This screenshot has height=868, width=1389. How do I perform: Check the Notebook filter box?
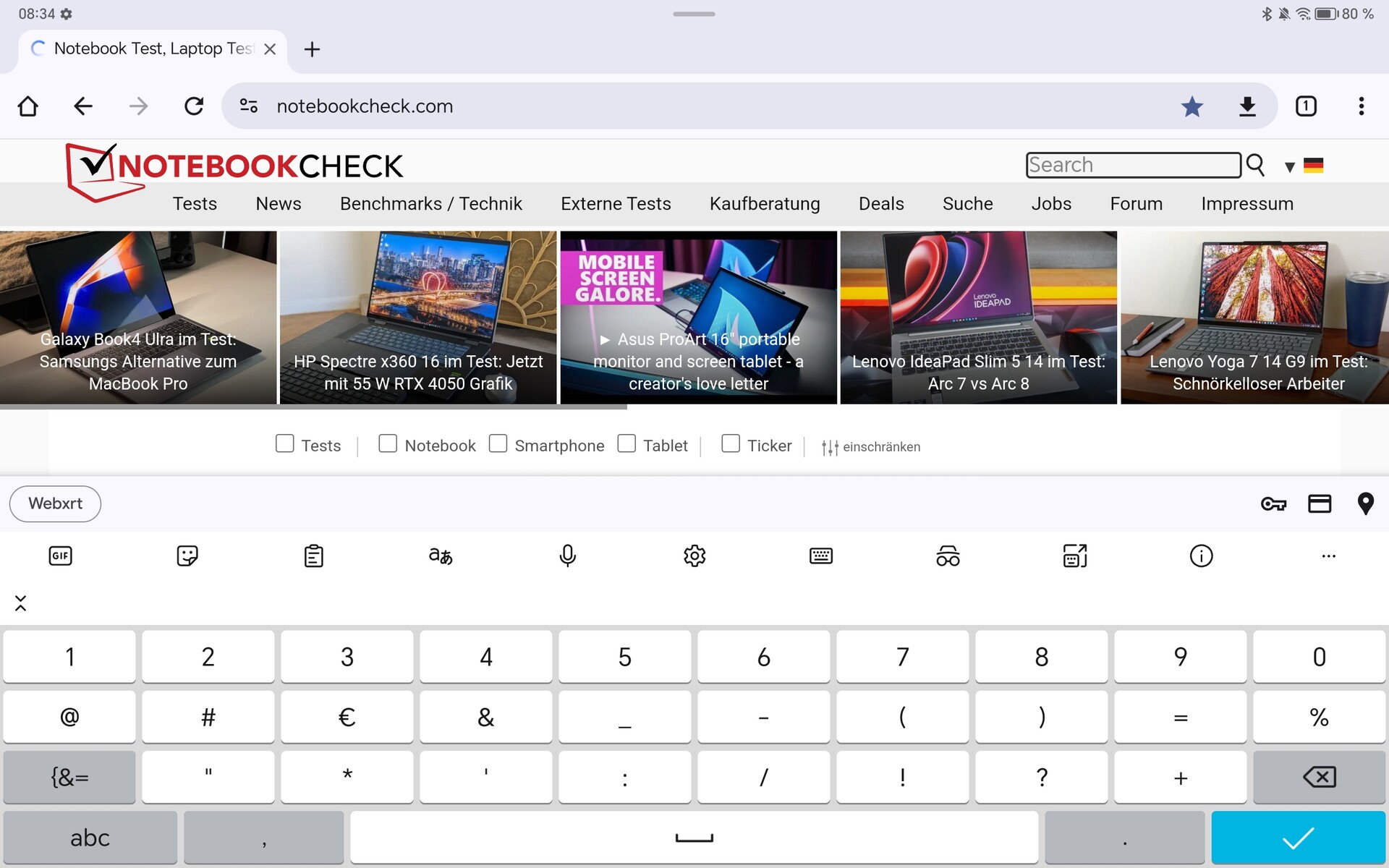388,443
